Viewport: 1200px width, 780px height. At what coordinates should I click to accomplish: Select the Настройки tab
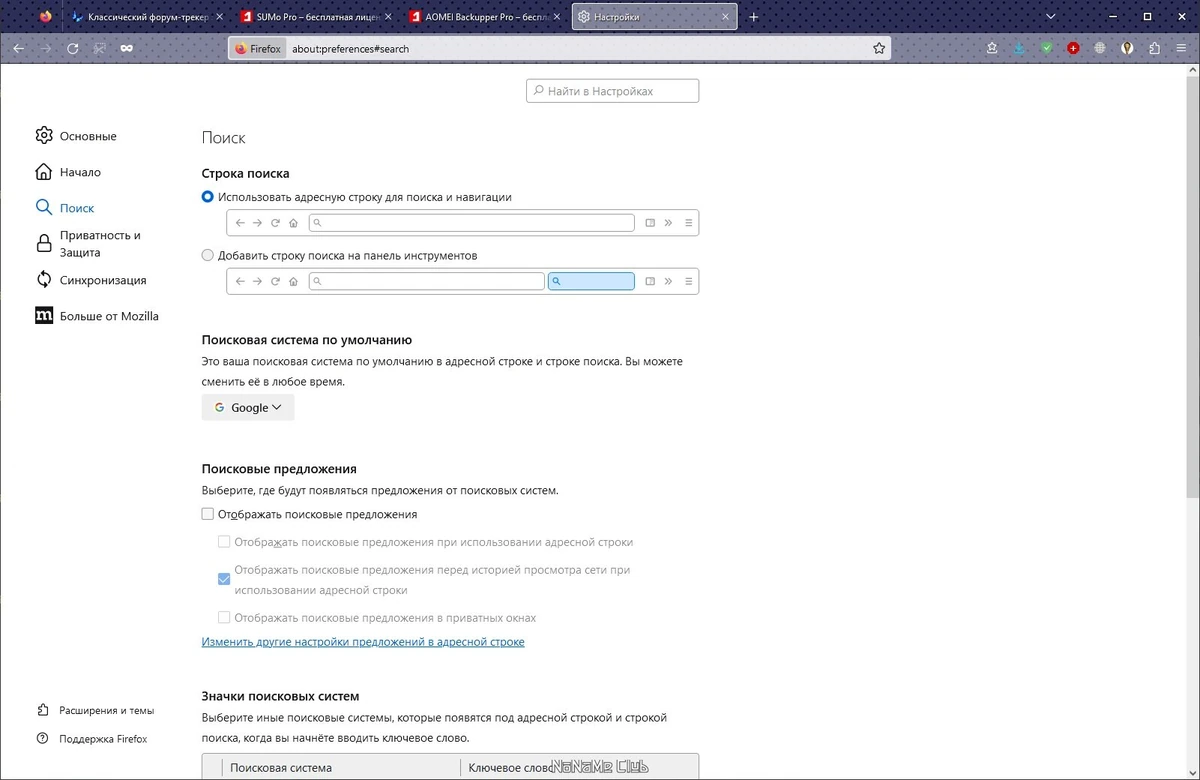click(x=655, y=17)
